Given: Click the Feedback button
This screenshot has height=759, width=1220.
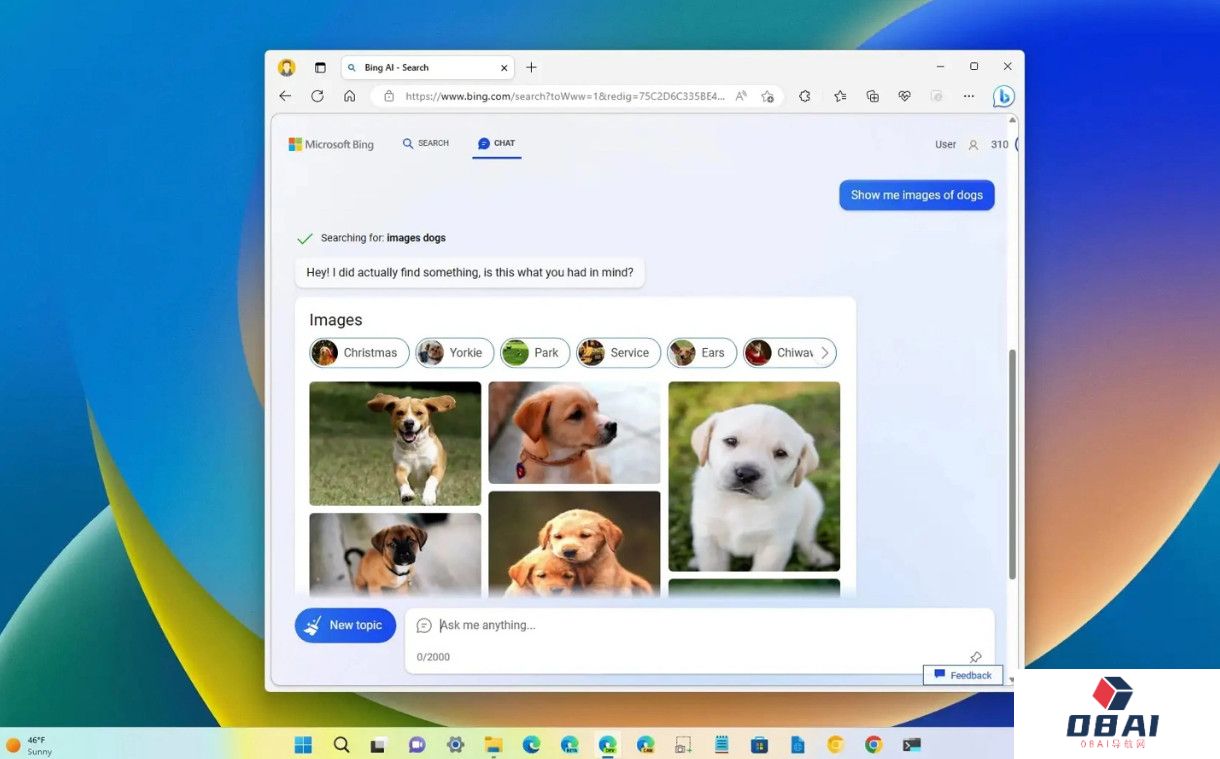Looking at the screenshot, I should point(962,675).
